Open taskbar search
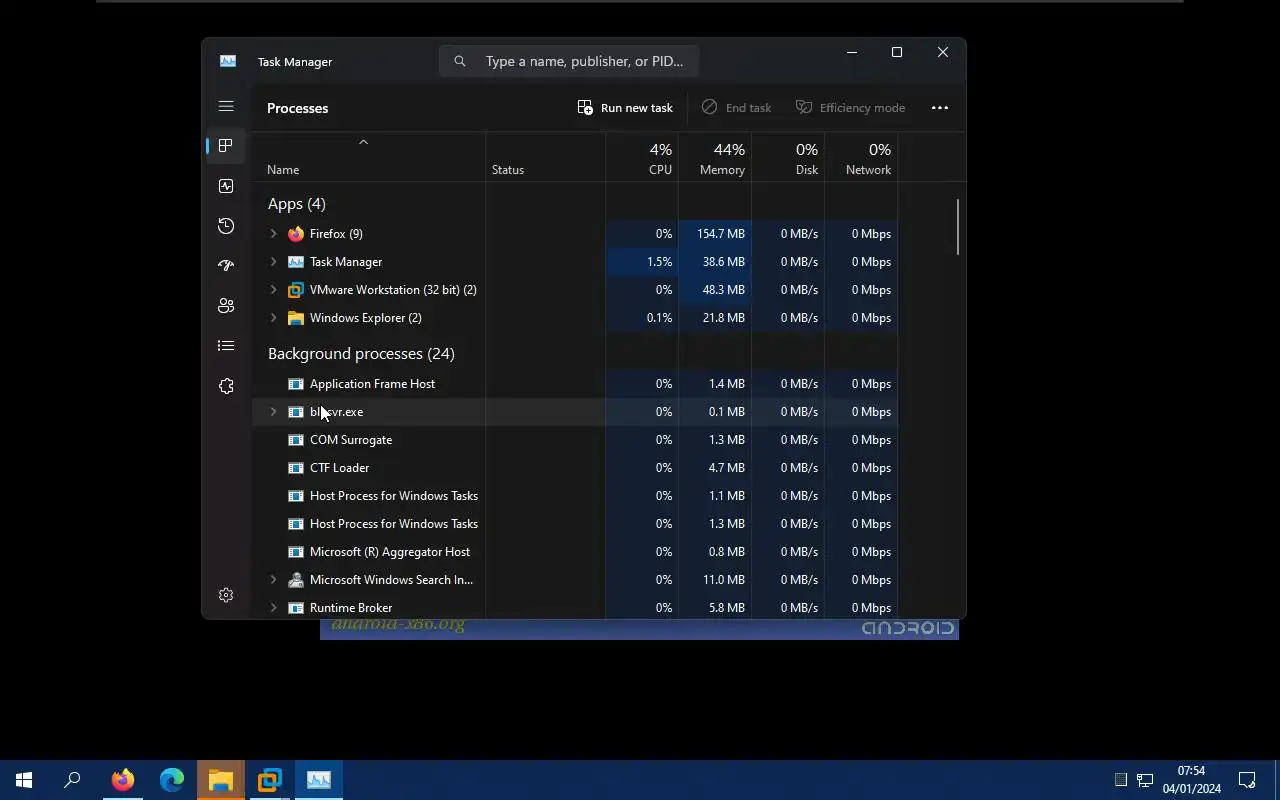The image size is (1280, 800). point(72,780)
